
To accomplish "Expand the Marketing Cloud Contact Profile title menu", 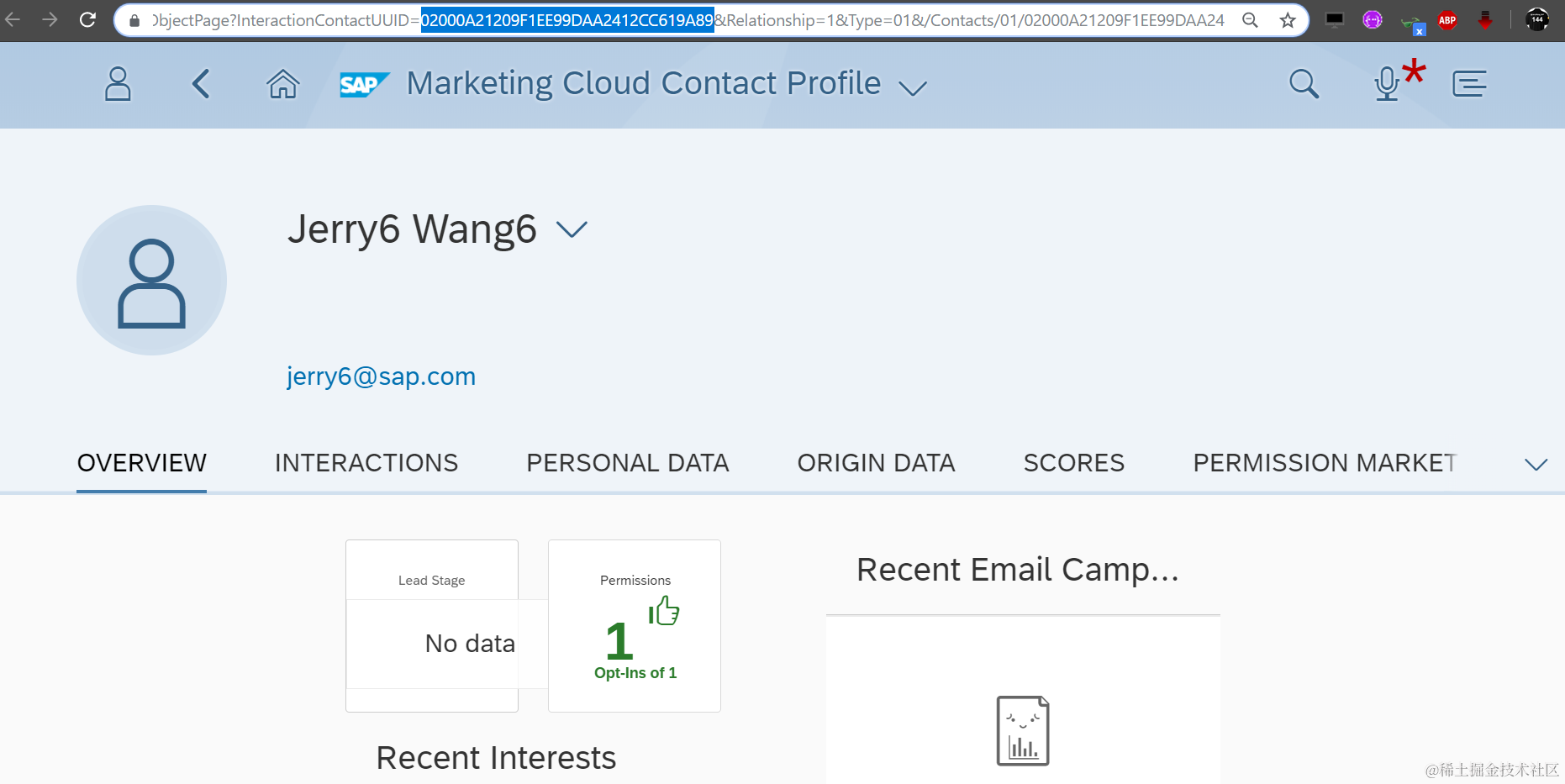I will click(913, 87).
